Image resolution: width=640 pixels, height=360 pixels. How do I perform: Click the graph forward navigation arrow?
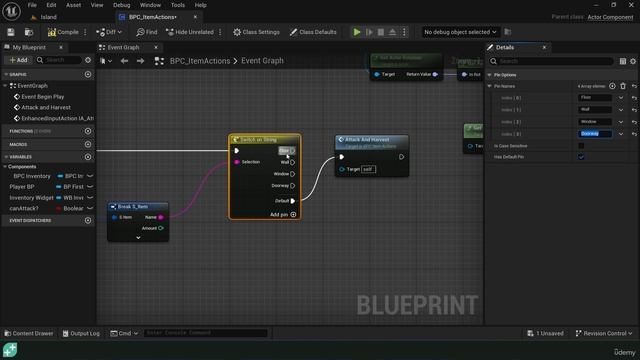[x=140, y=61]
